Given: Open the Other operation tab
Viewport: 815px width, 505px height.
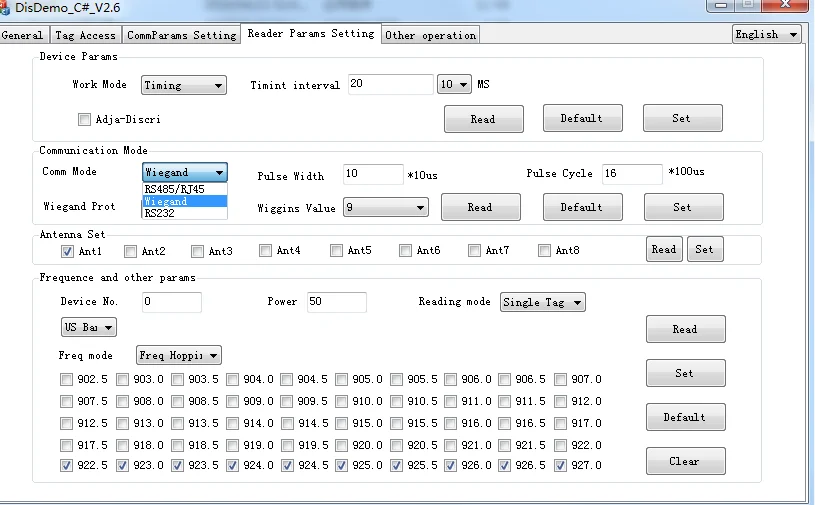Looking at the screenshot, I should (430, 35).
